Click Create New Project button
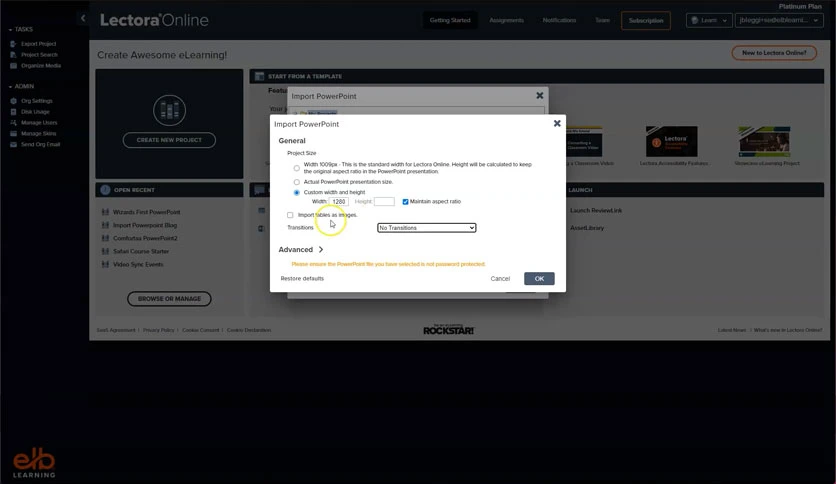This screenshot has width=836, height=484. coord(170,140)
